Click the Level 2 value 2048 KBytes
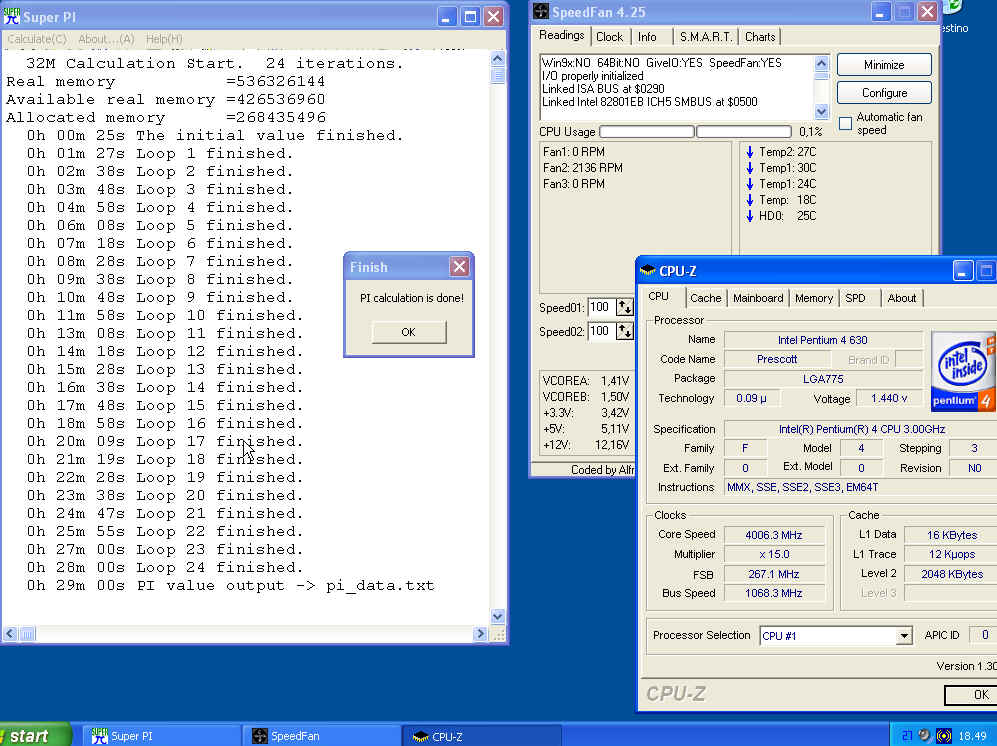 tap(952, 574)
